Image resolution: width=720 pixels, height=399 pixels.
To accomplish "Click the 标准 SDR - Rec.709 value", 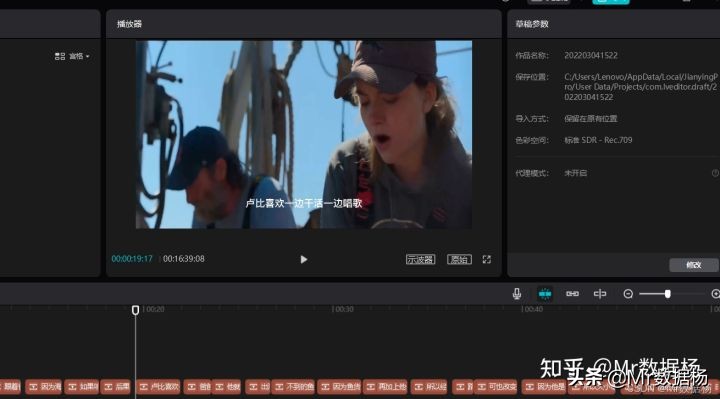I will tap(598, 140).
